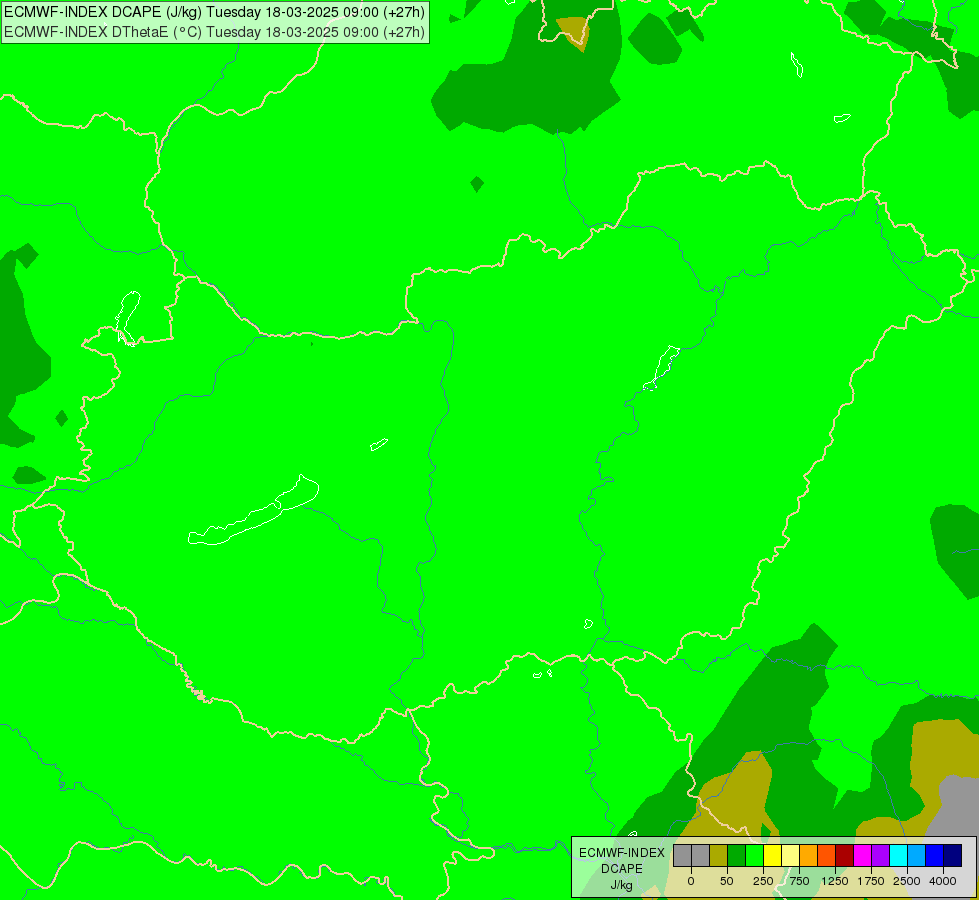Click the purple legend swatch
This screenshot has height=900, width=979.
point(880,855)
